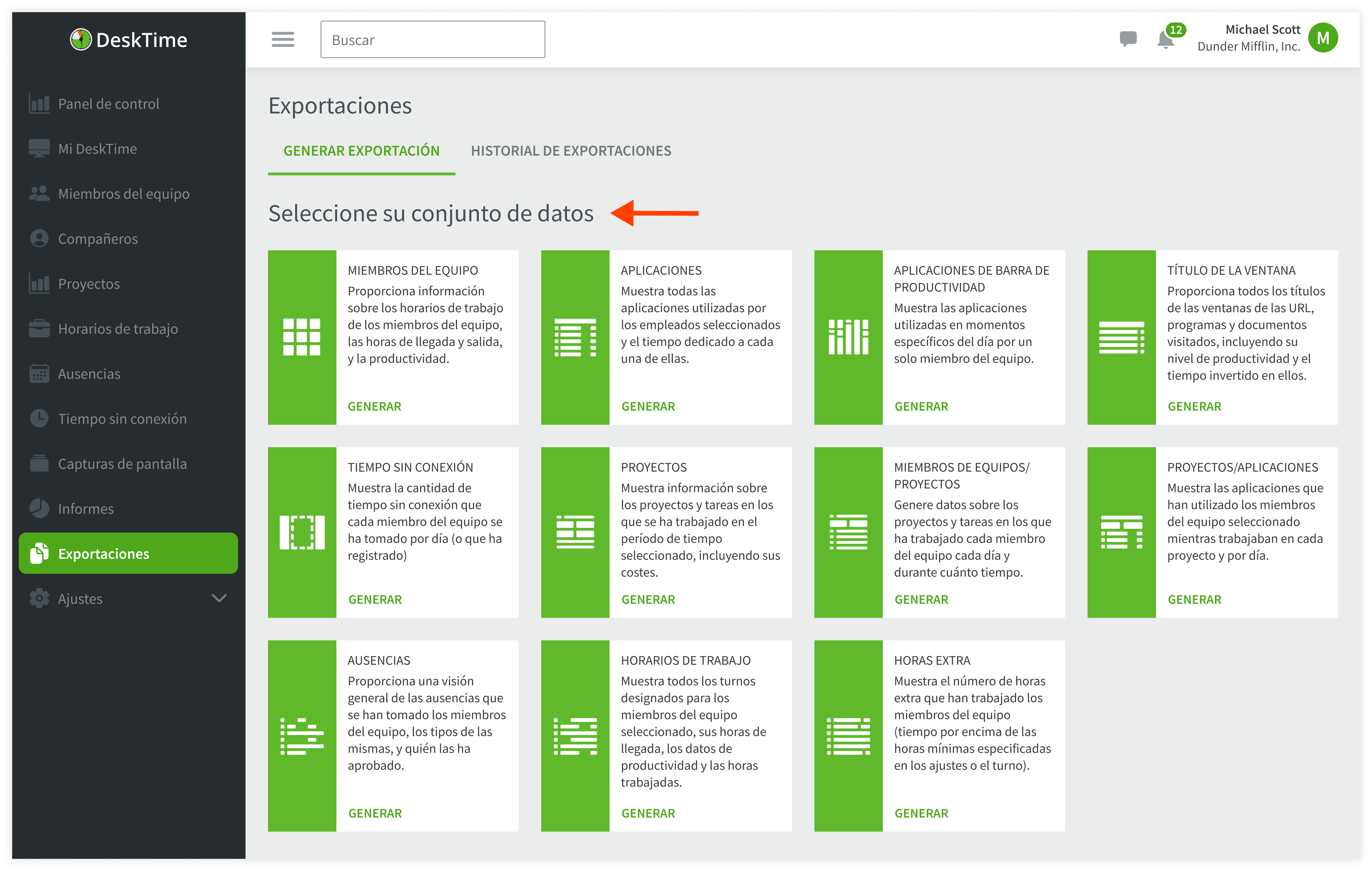Generate the Título de la ventana export

click(1194, 406)
